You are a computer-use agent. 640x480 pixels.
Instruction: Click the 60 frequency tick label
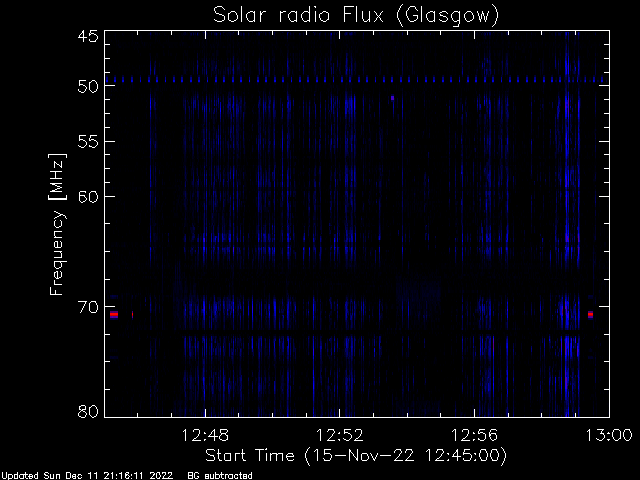(x=88, y=197)
